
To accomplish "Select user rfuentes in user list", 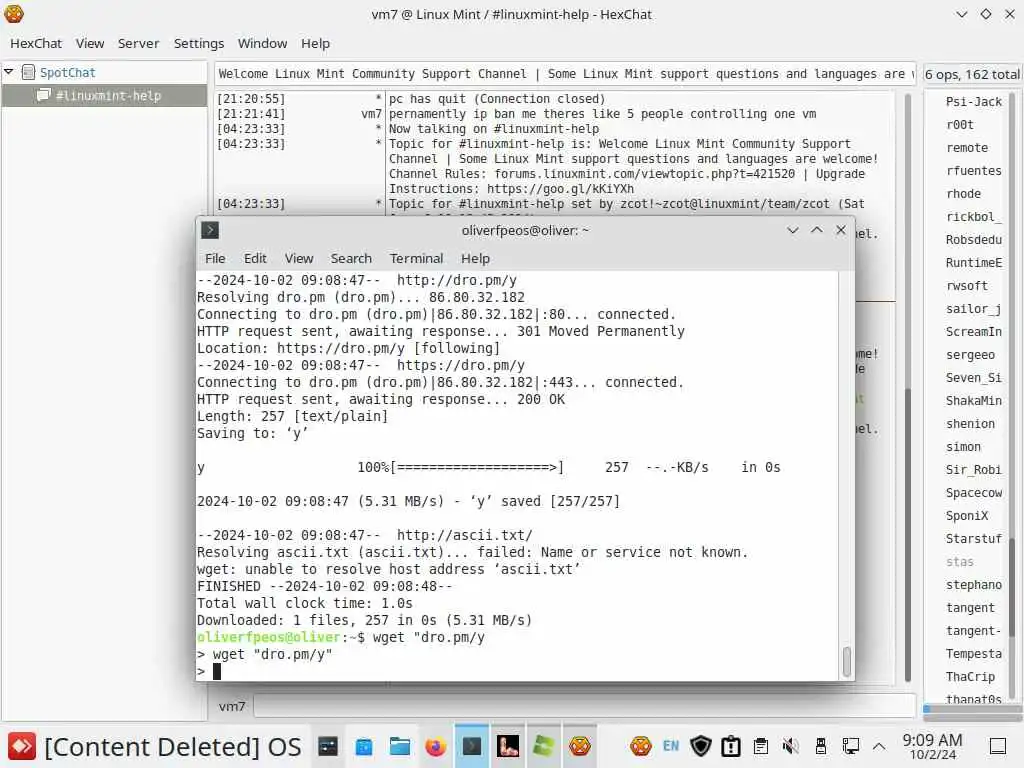I will (x=973, y=170).
